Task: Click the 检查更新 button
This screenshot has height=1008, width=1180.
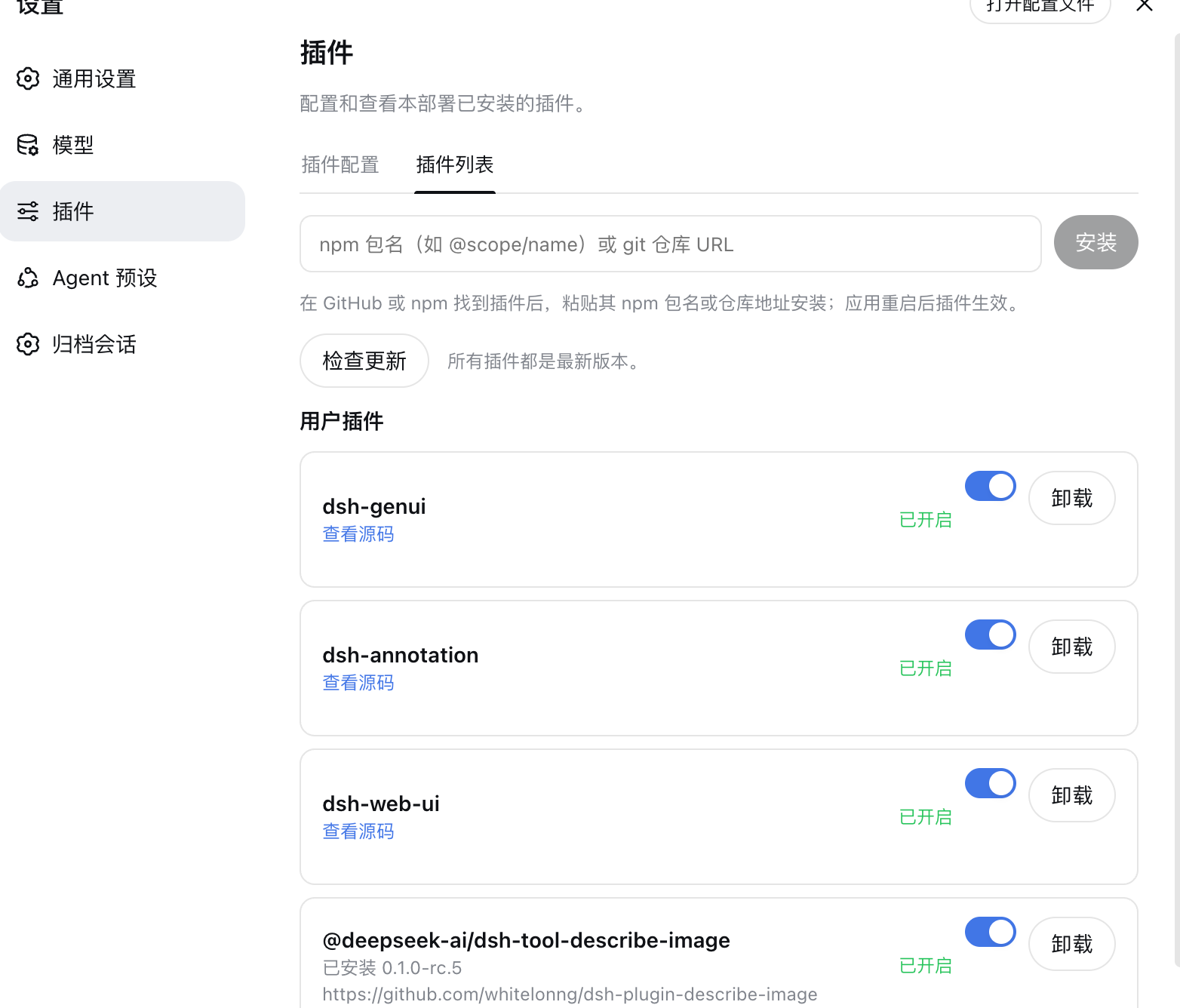Action: [364, 361]
